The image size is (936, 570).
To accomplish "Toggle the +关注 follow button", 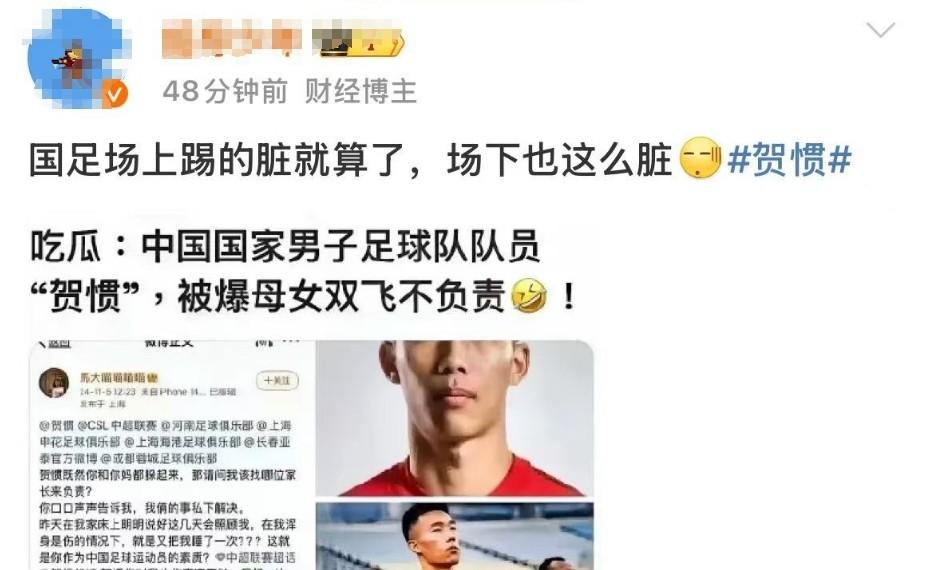I will pyautogui.click(x=277, y=381).
